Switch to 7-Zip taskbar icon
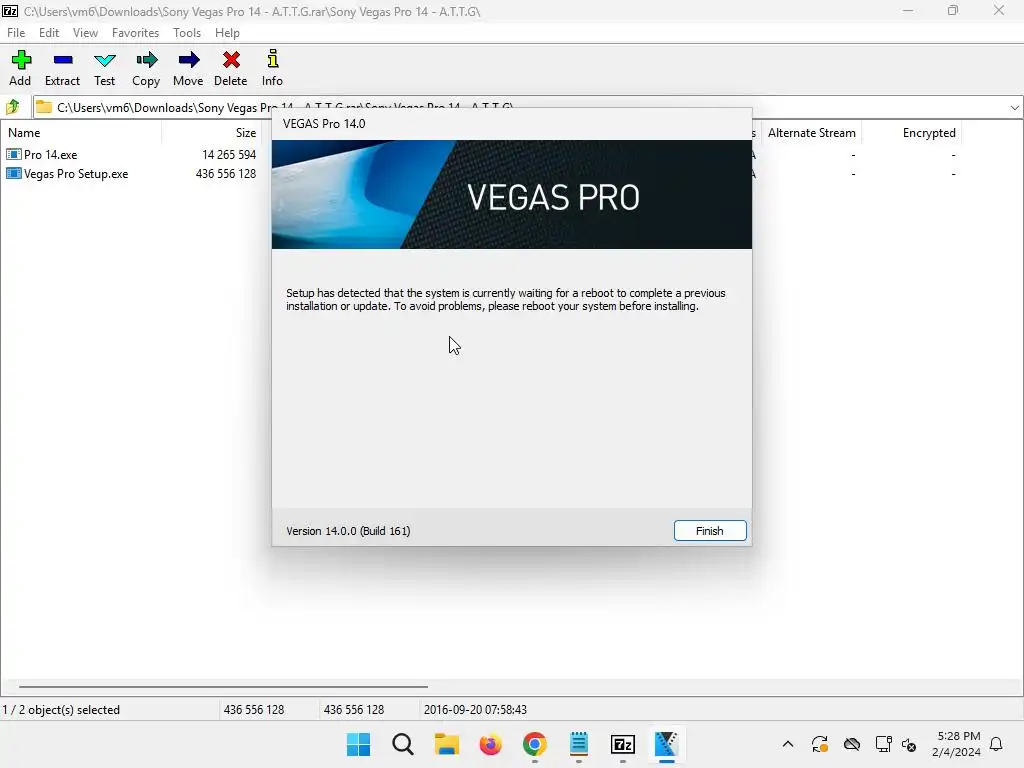The image size is (1024, 768). tap(622, 744)
